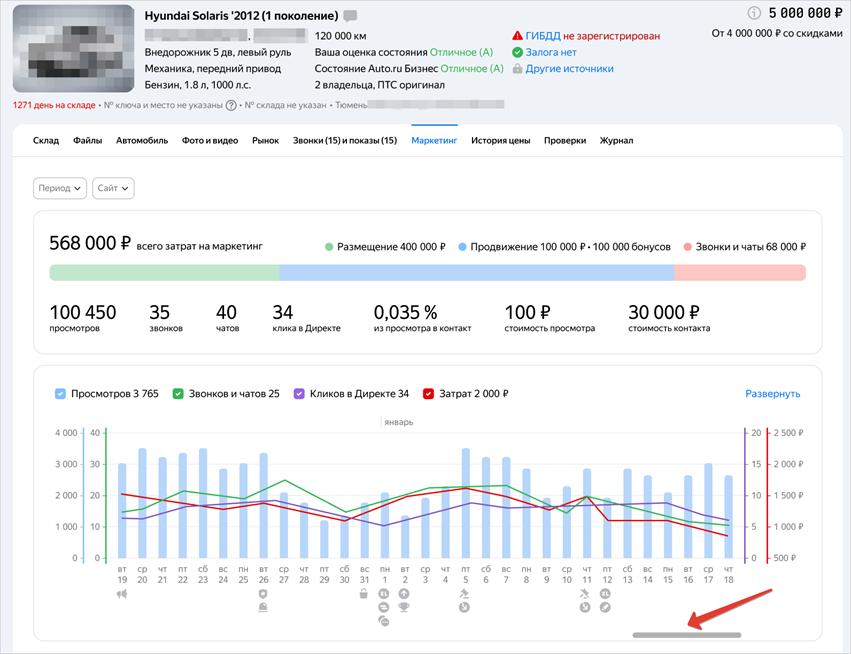
Task: Click the red warning triangle ГИБДД icon
Action: click(x=517, y=36)
